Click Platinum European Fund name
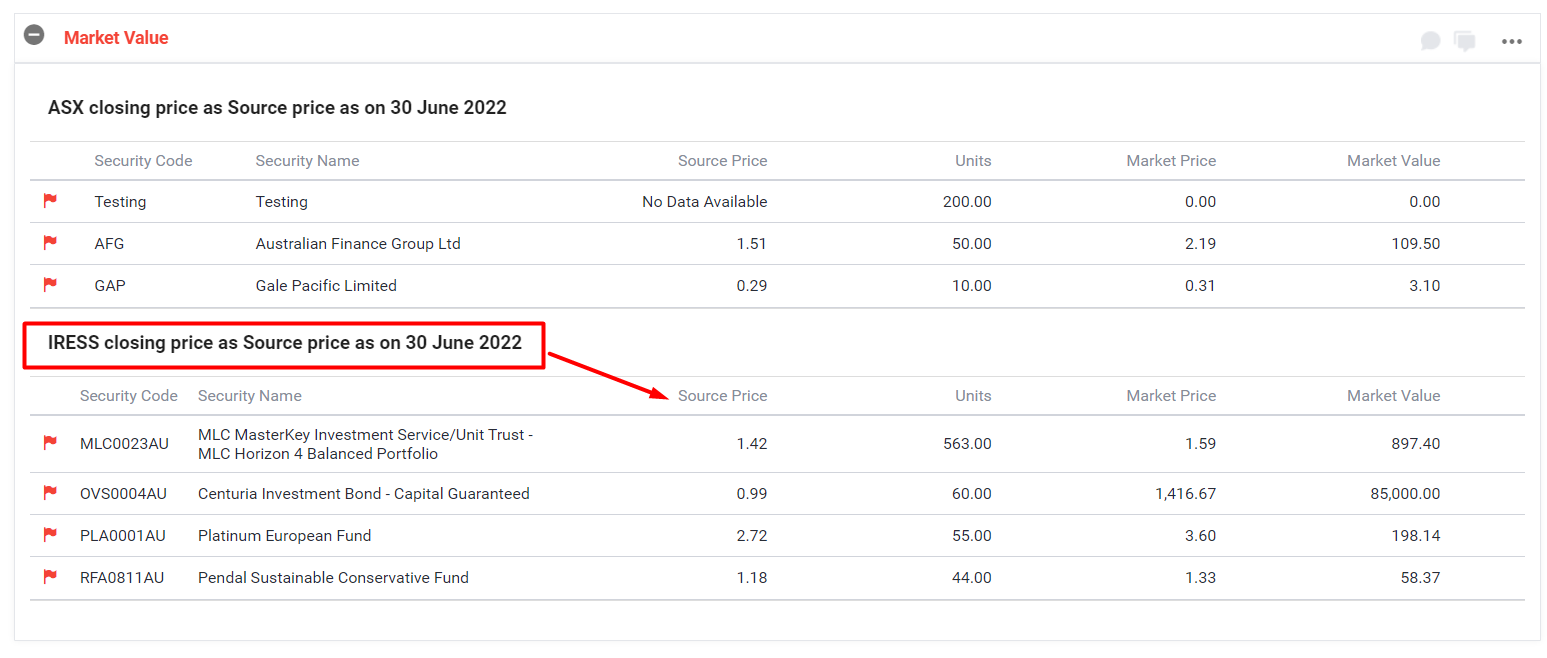This screenshot has height=658, width=1547. coord(285,536)
